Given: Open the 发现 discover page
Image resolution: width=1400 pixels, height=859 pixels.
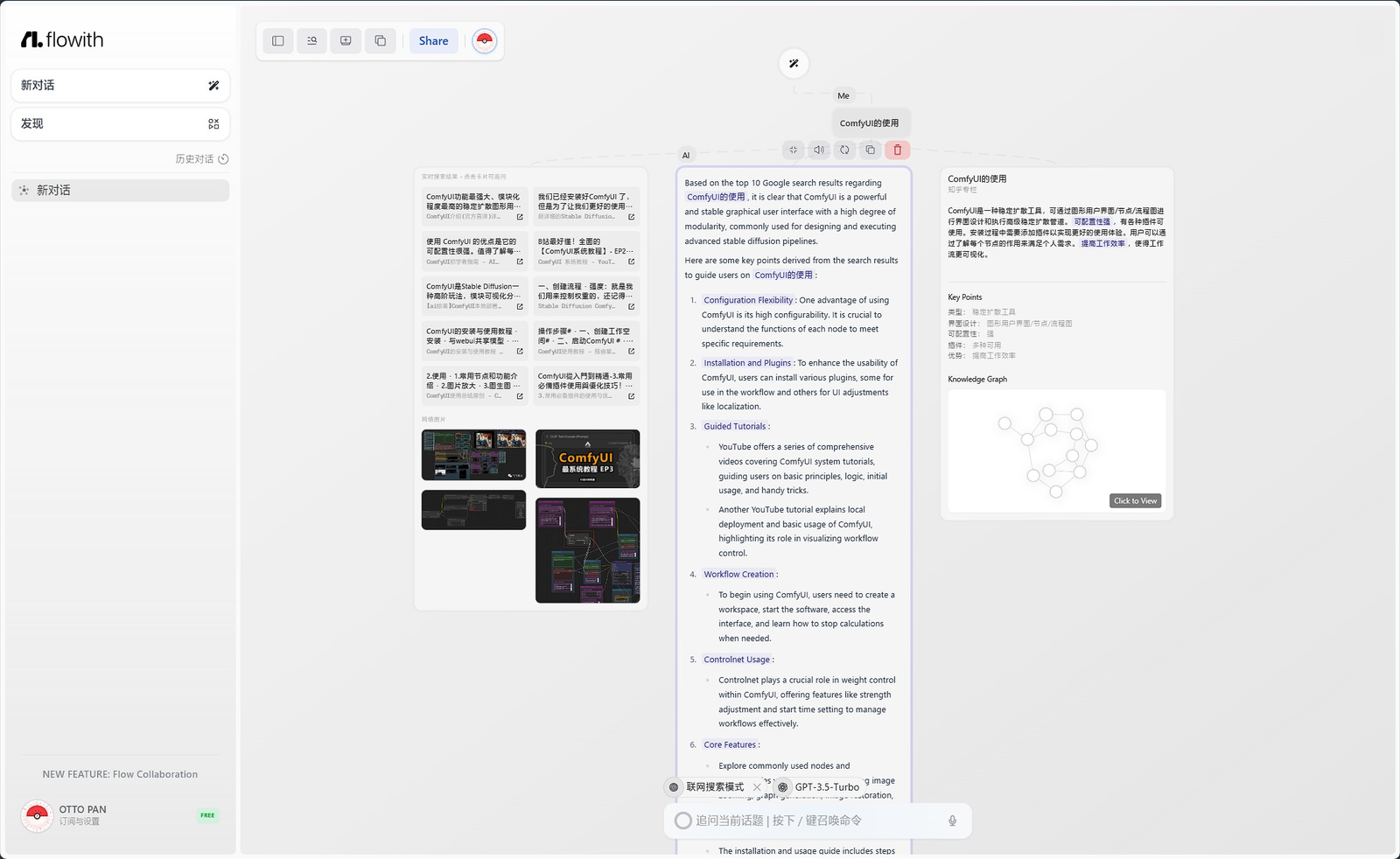Looking at the screenshot, I should [x=121, y=124].
